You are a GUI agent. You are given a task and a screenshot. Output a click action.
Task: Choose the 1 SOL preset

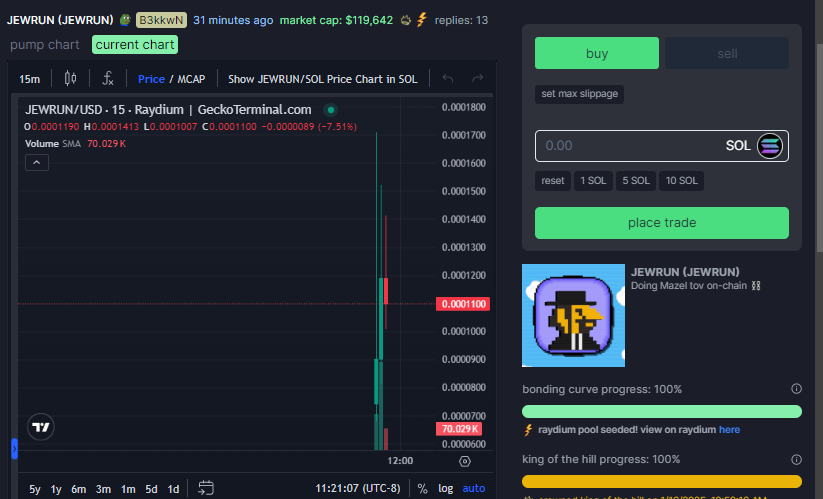point(593,181)
